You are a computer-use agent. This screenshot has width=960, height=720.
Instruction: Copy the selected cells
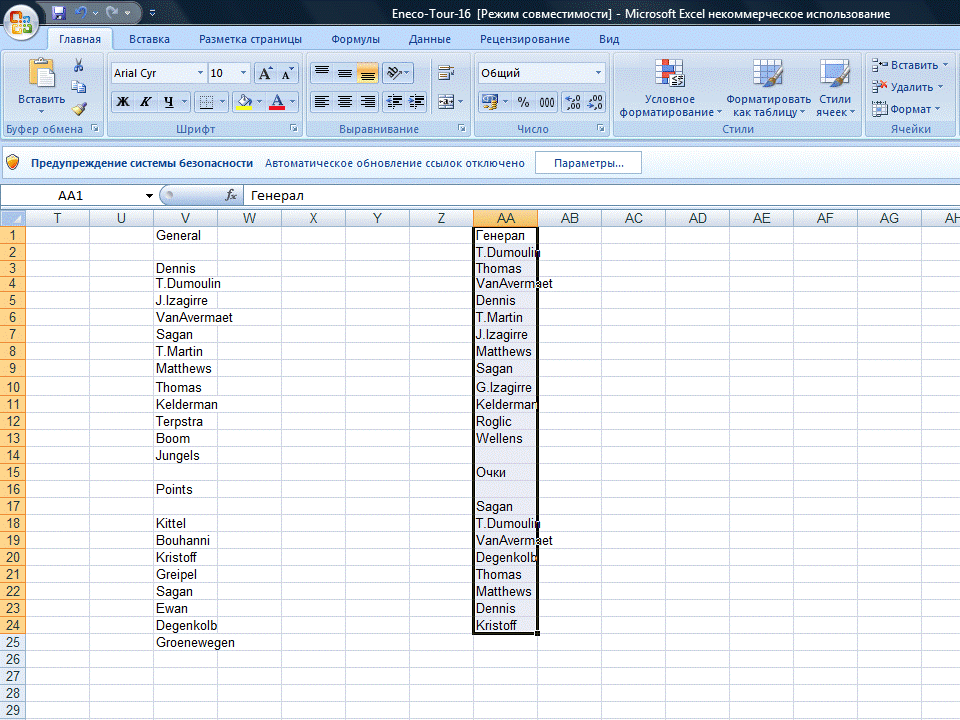click(x=78, y=87)
